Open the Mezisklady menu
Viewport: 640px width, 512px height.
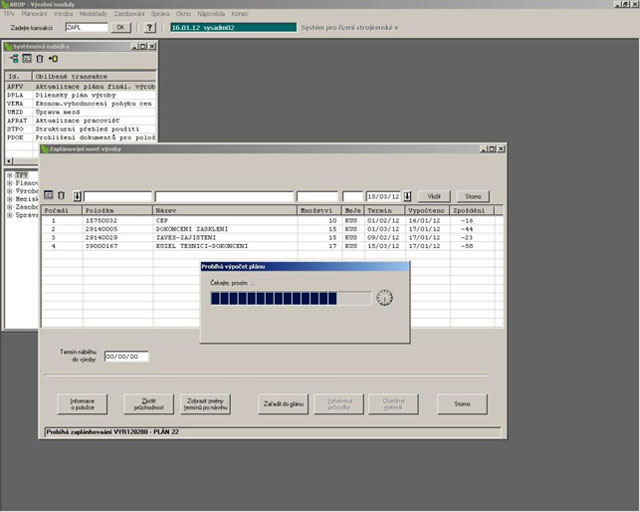[x=93, y=14]
